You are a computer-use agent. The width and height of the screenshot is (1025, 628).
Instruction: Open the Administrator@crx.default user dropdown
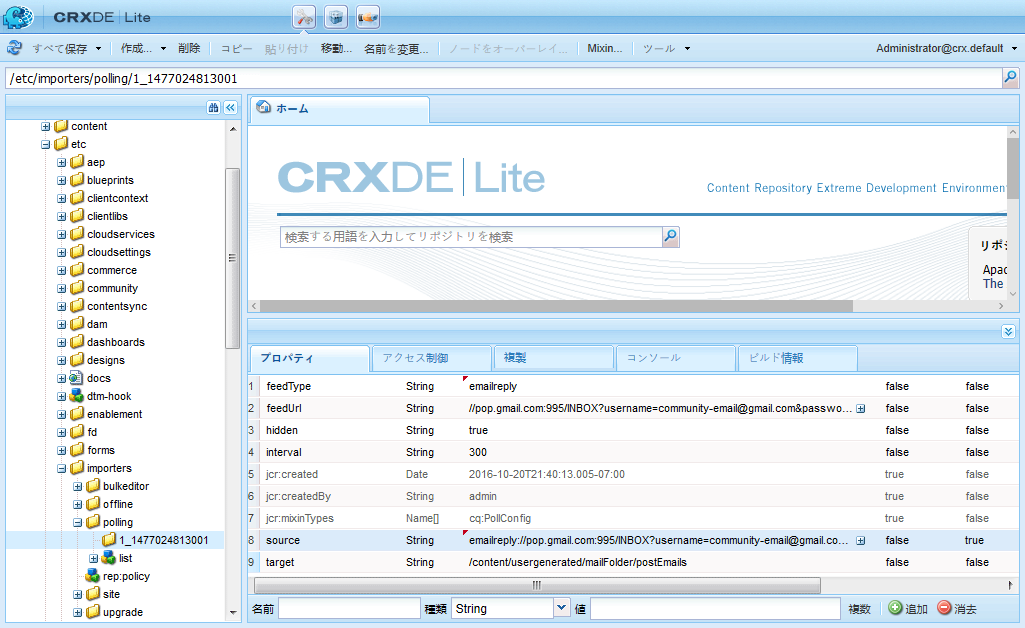(947, 48)
